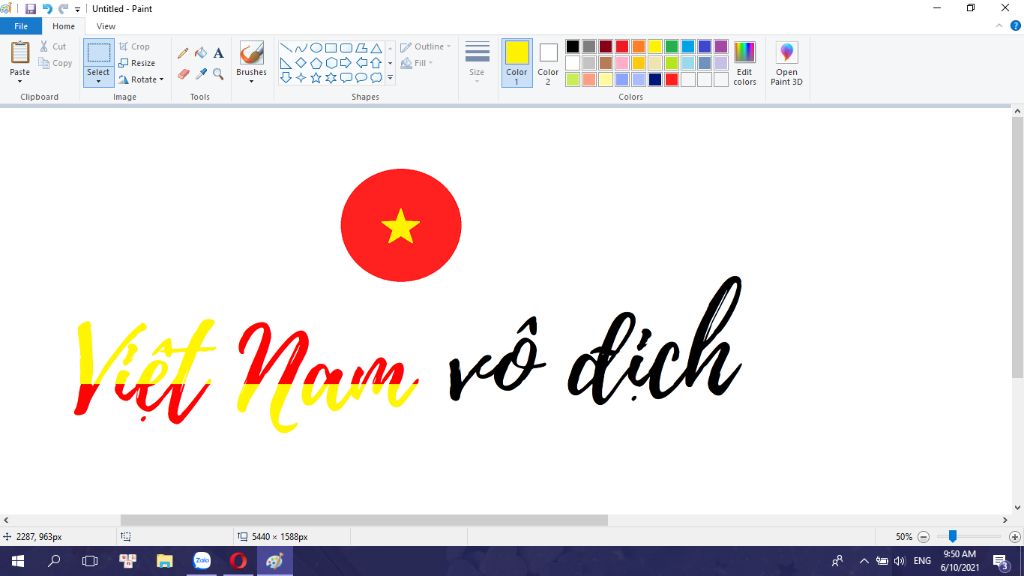The image size is (1024, 576).
Task: Choose the Down arrow shape
Action: 286,78
